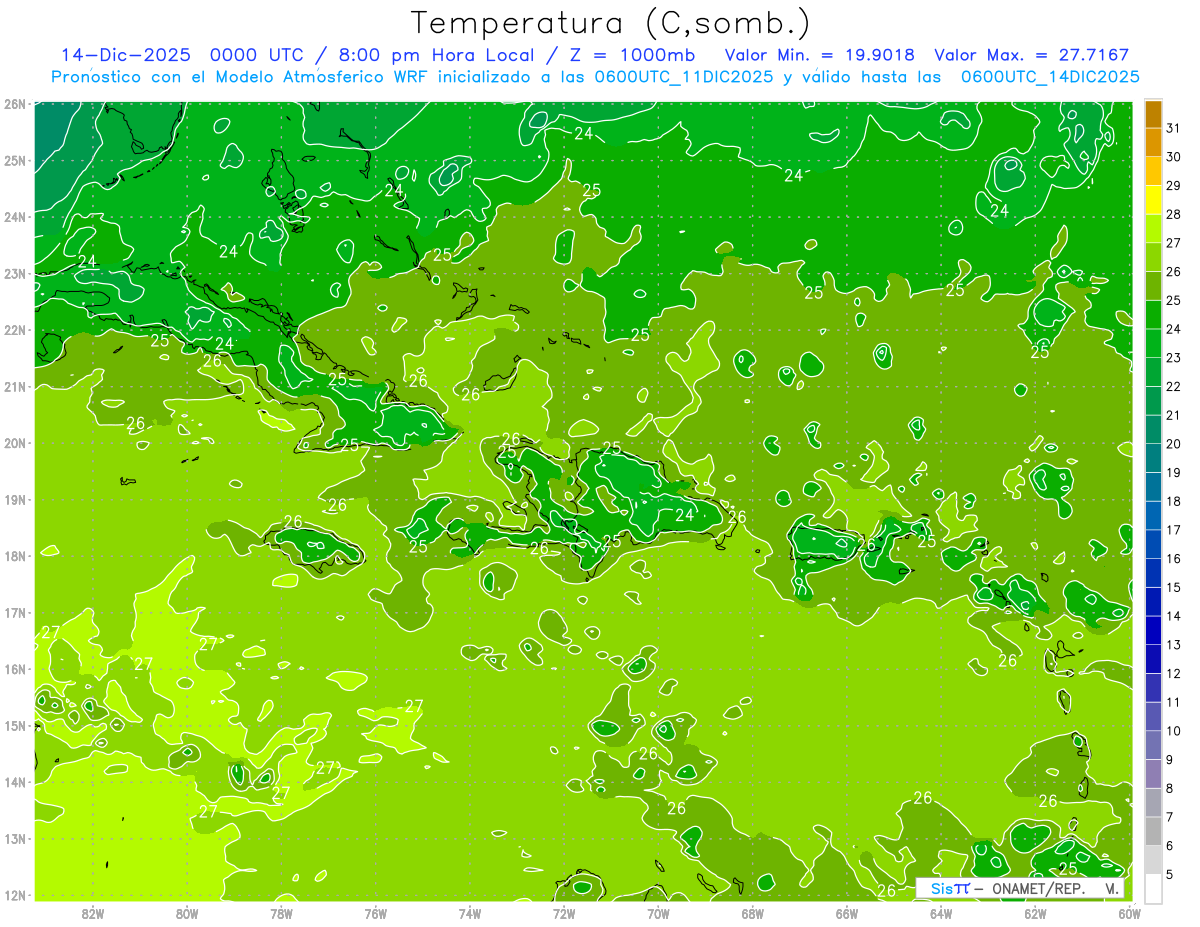1200x927 pixels.
Task: Click the longitude axis label "78W"
Action: point(281,913)
